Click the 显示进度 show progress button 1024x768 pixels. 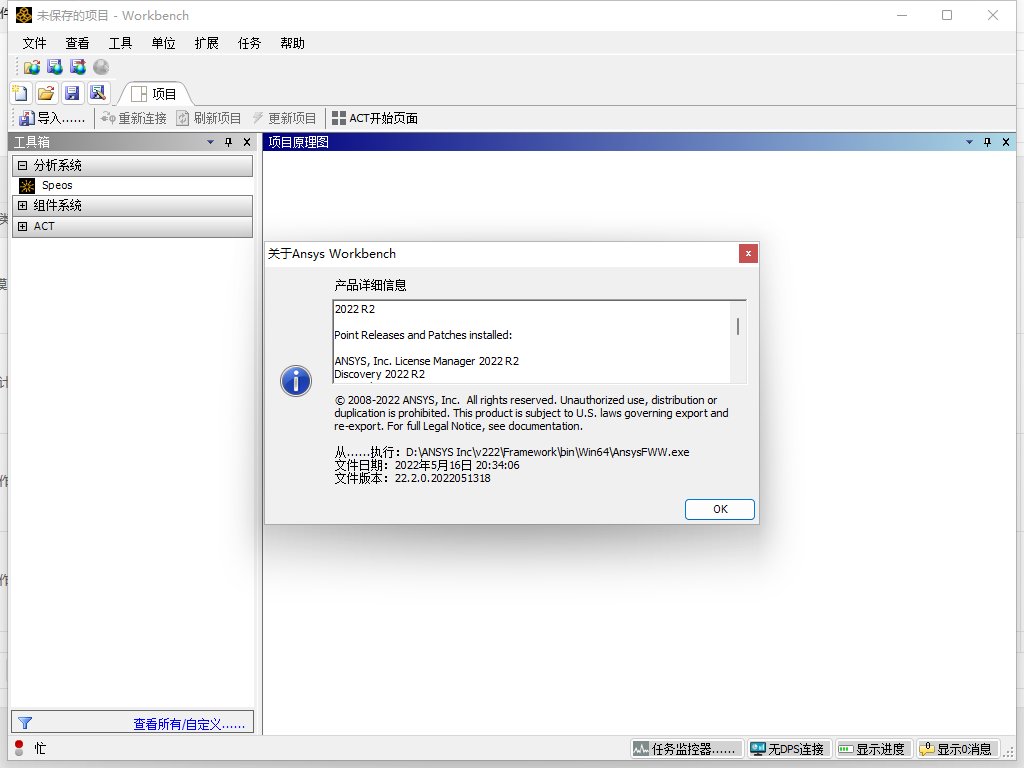tap(872, 748)
